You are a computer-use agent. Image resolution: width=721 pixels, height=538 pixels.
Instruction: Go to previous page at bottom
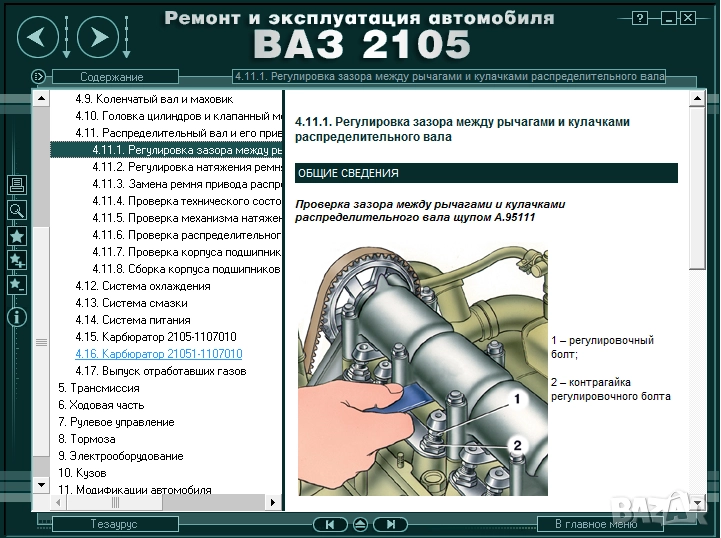(328, 524)
